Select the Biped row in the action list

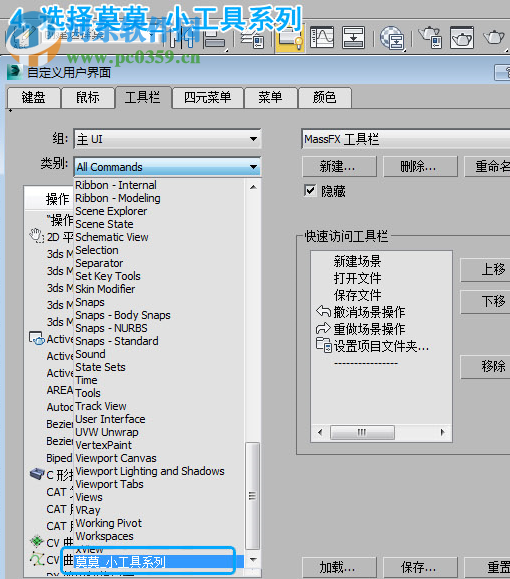59,458
